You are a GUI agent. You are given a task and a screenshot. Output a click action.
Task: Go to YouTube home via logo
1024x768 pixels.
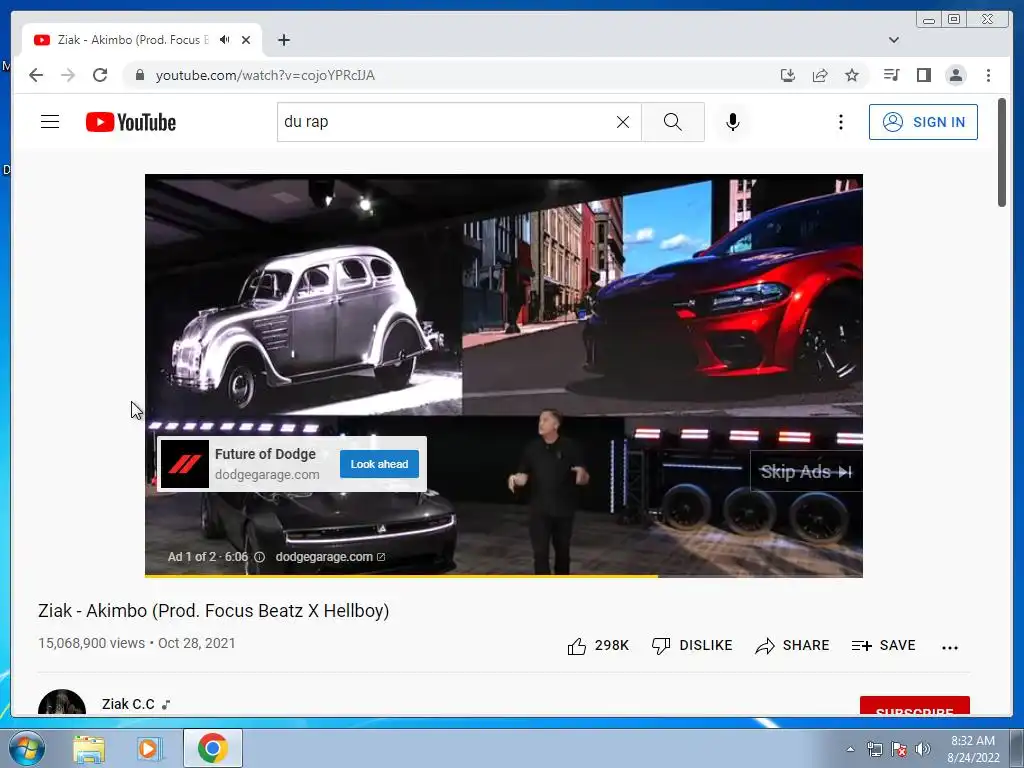click(131, 122)
